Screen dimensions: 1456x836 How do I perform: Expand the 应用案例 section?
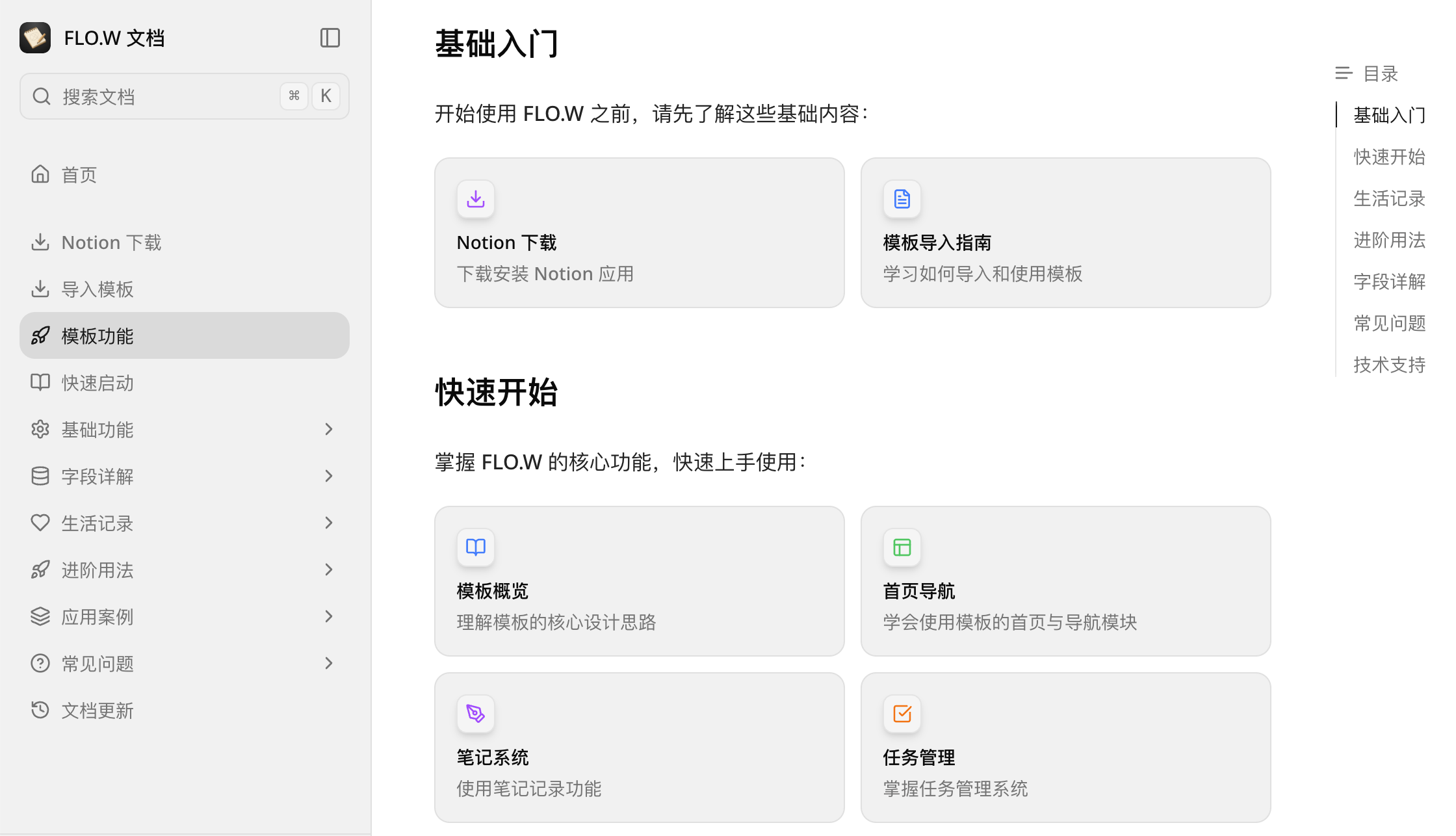[x=328, y=616]
